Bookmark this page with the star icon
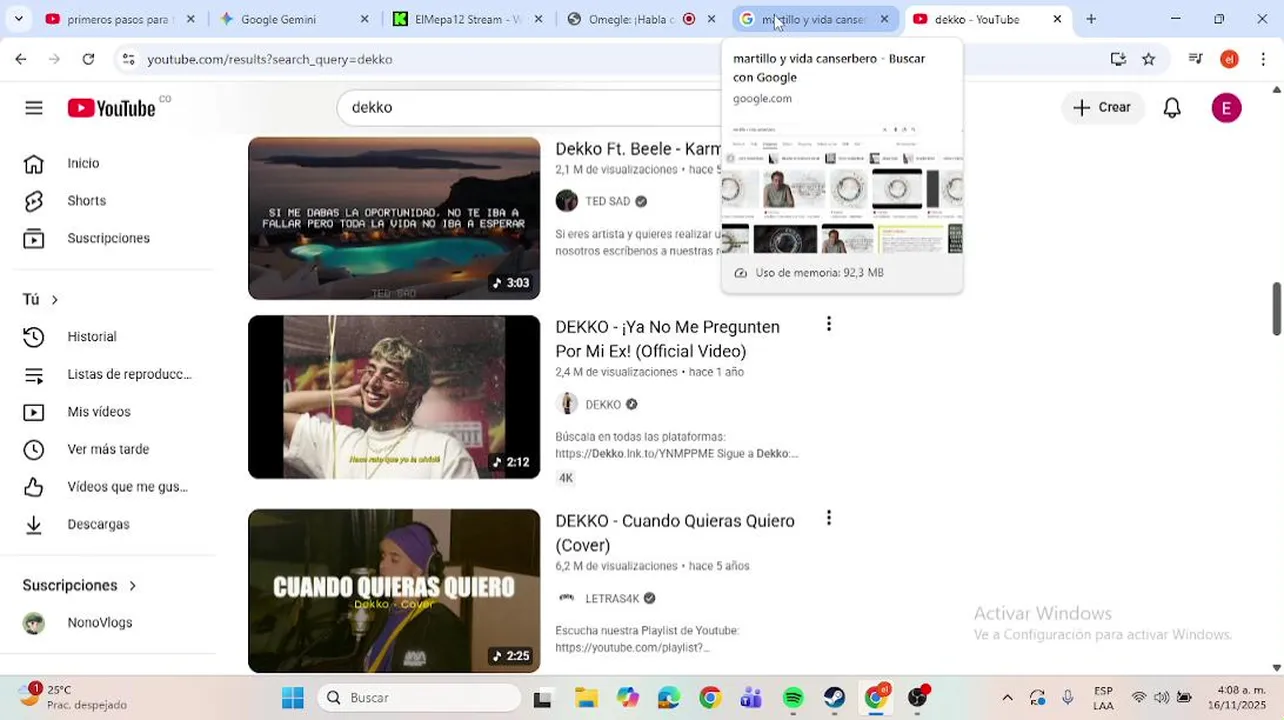The height and width of the screenshot is (720, 1284). click(1149, 59)
